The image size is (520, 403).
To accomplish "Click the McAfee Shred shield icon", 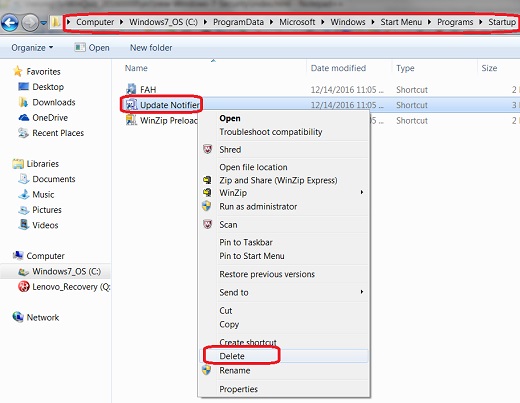I will pyautogui.click(x=207, y=149).
